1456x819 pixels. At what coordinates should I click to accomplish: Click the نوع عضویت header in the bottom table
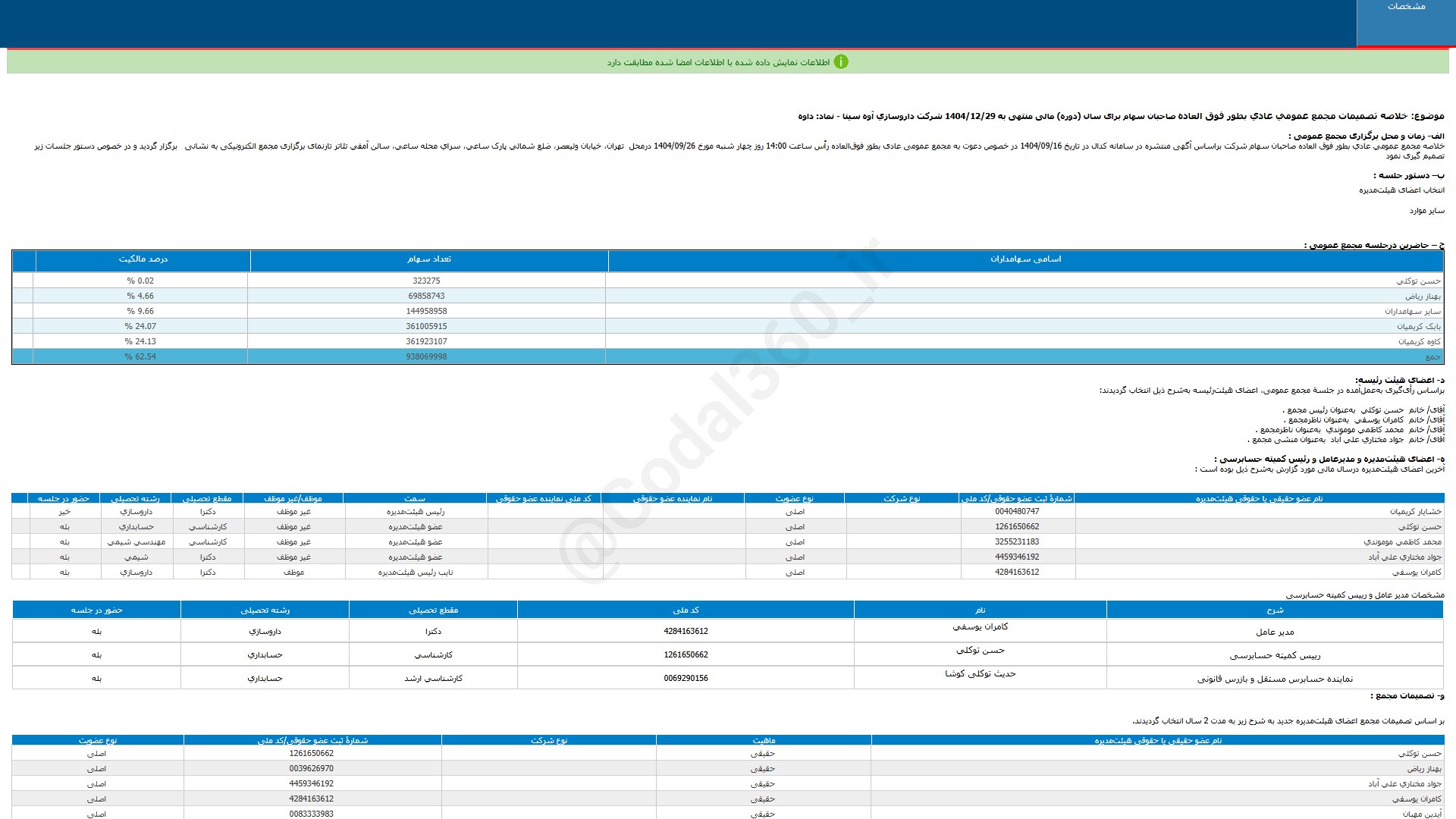[97, 741]
